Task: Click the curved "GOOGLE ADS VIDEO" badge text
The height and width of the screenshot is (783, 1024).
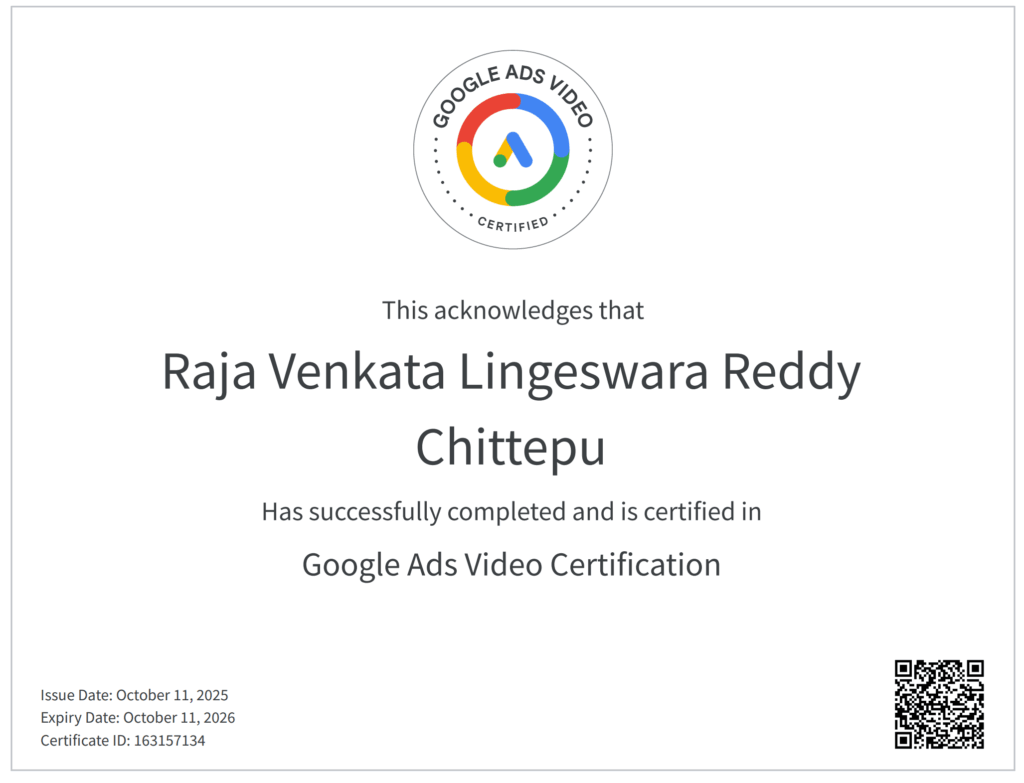Action: point(512,85)
